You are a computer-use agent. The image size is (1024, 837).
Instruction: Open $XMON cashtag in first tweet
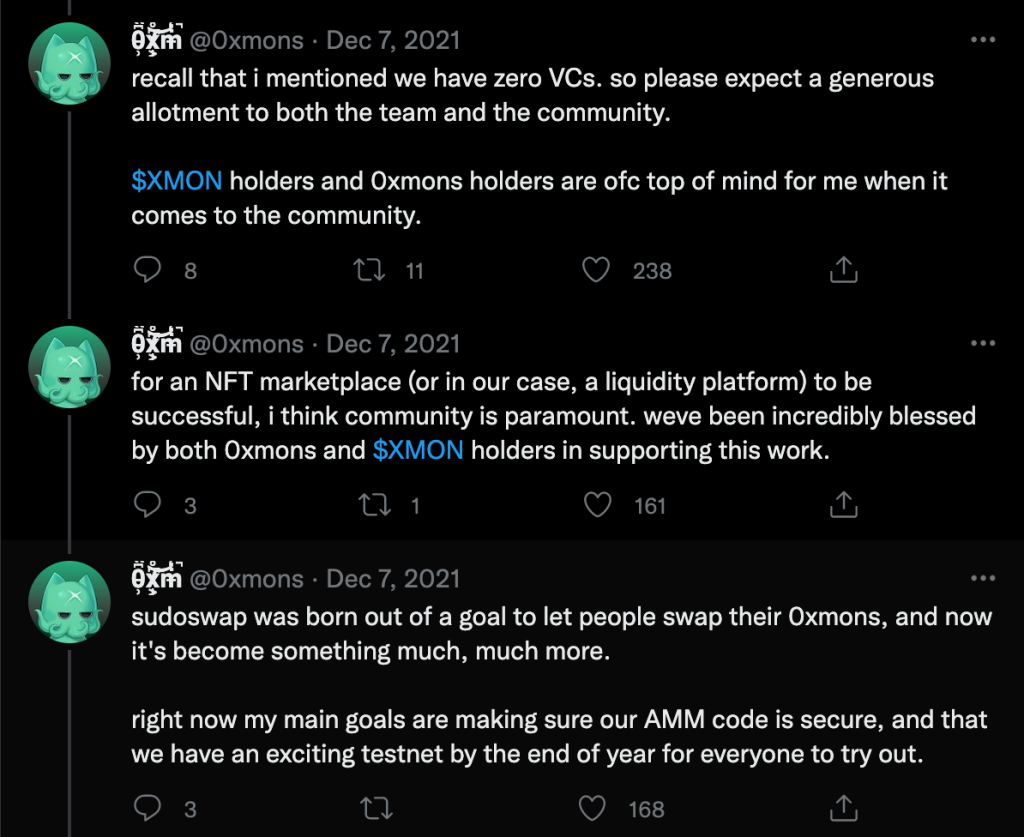[176, 182]
